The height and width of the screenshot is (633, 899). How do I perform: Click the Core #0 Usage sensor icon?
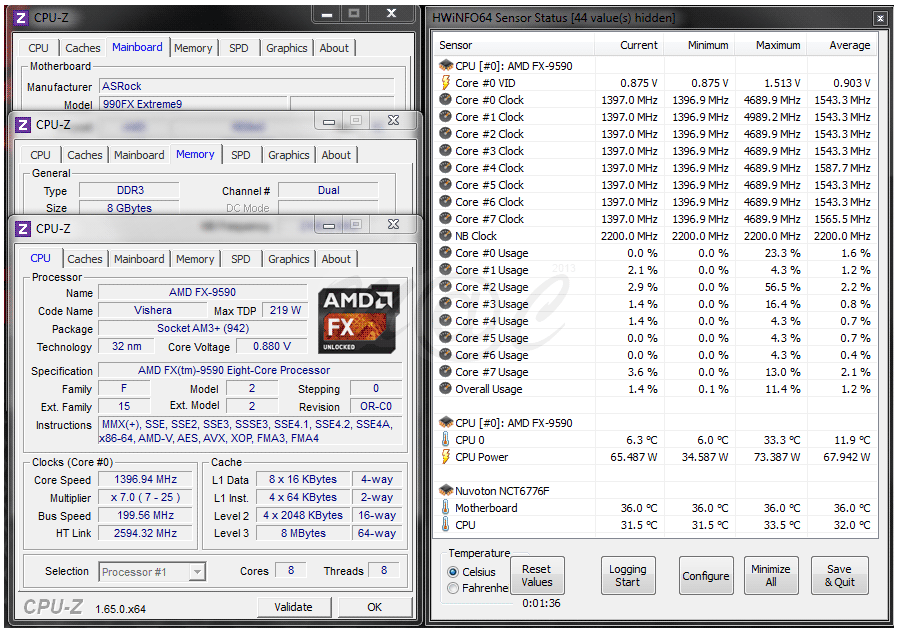point(445,252)
